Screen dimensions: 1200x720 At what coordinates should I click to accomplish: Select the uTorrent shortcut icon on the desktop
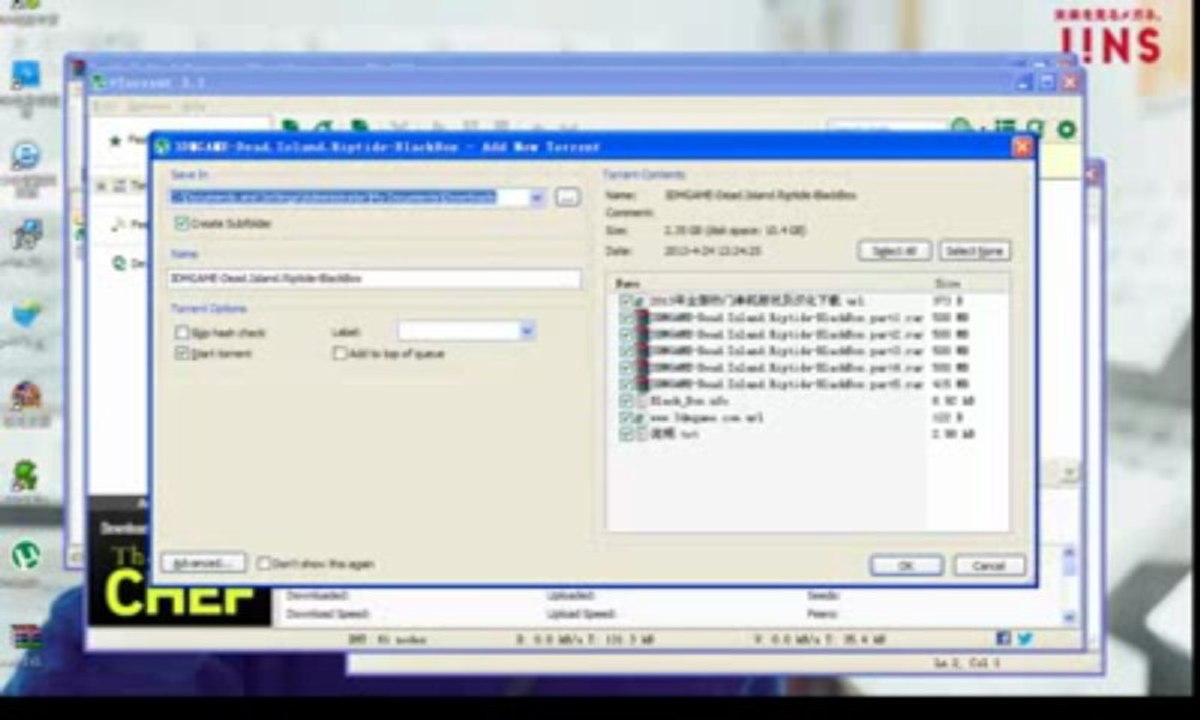[26, 555]
